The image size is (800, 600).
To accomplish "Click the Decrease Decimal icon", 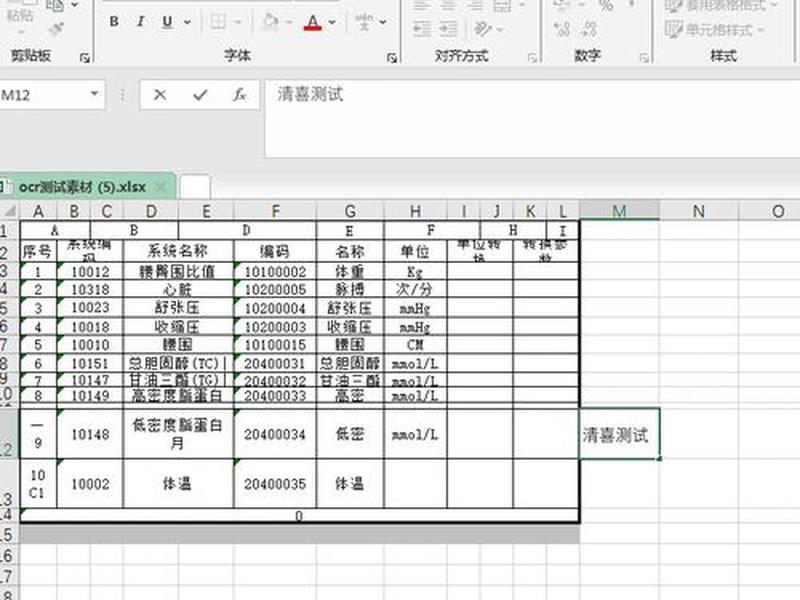I will 589,29.
